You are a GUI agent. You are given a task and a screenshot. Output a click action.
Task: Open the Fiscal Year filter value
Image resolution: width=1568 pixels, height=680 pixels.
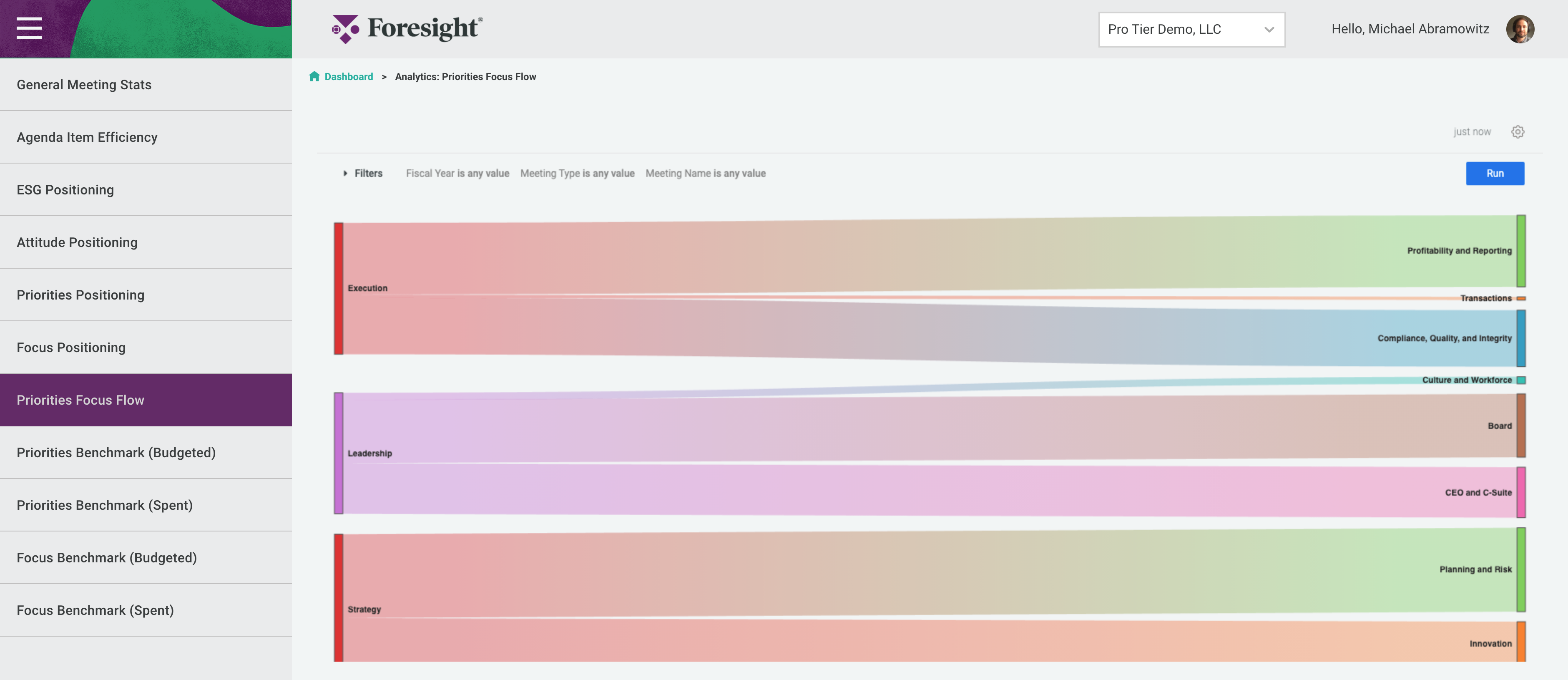(457, 173)
